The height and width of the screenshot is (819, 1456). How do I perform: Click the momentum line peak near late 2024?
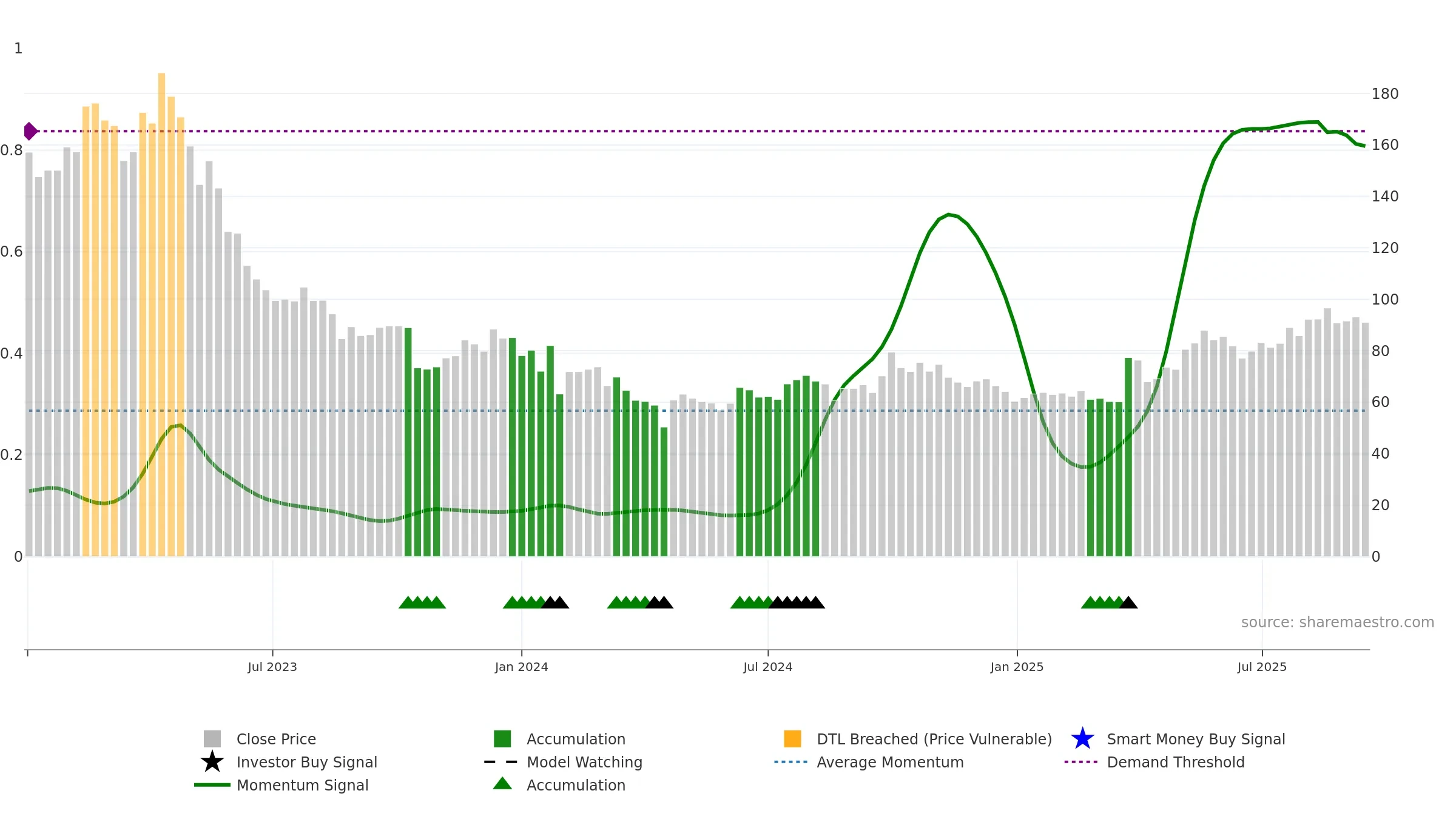click(948, 215)
